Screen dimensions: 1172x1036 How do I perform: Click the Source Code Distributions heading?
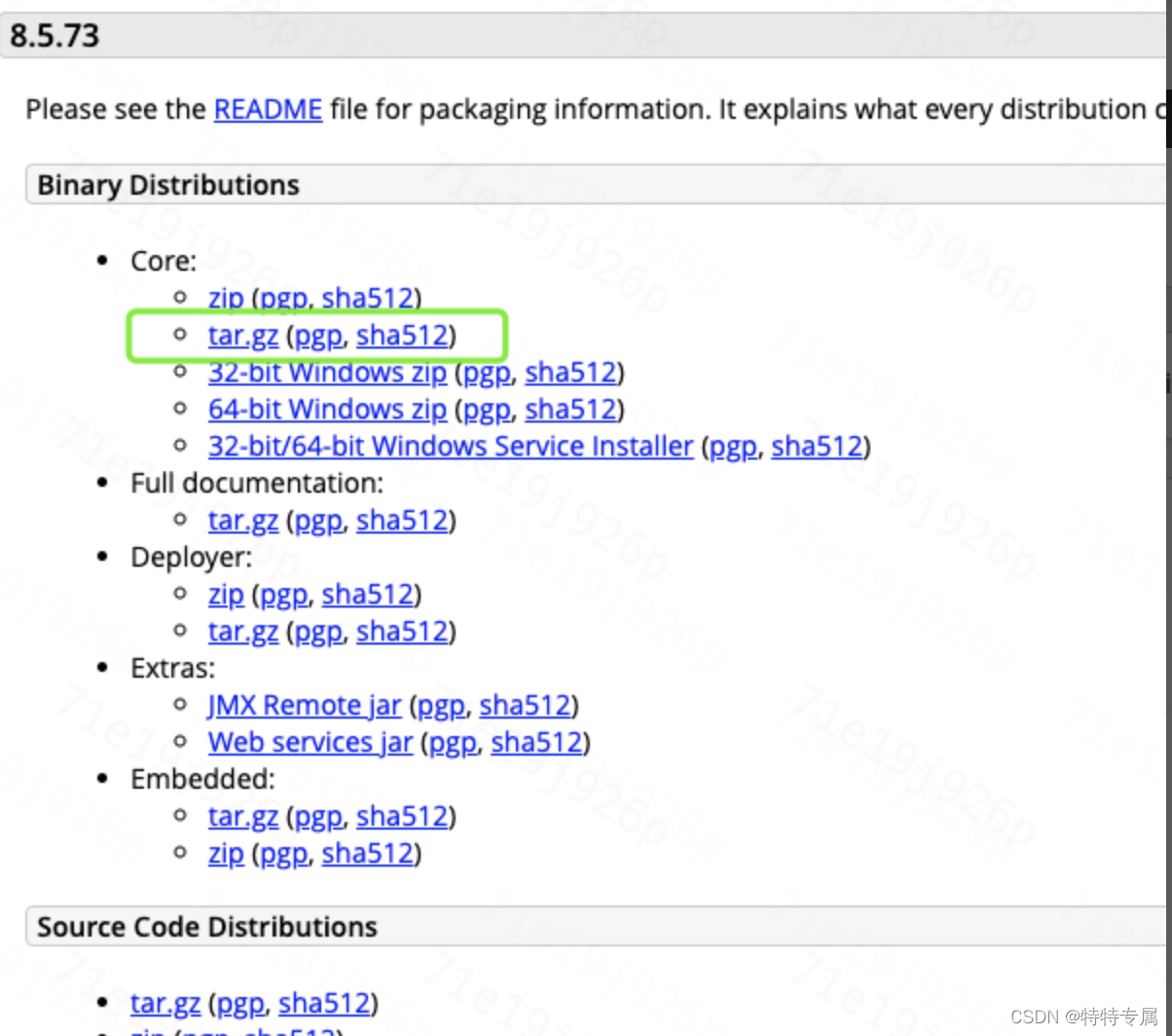pos(207,927)
